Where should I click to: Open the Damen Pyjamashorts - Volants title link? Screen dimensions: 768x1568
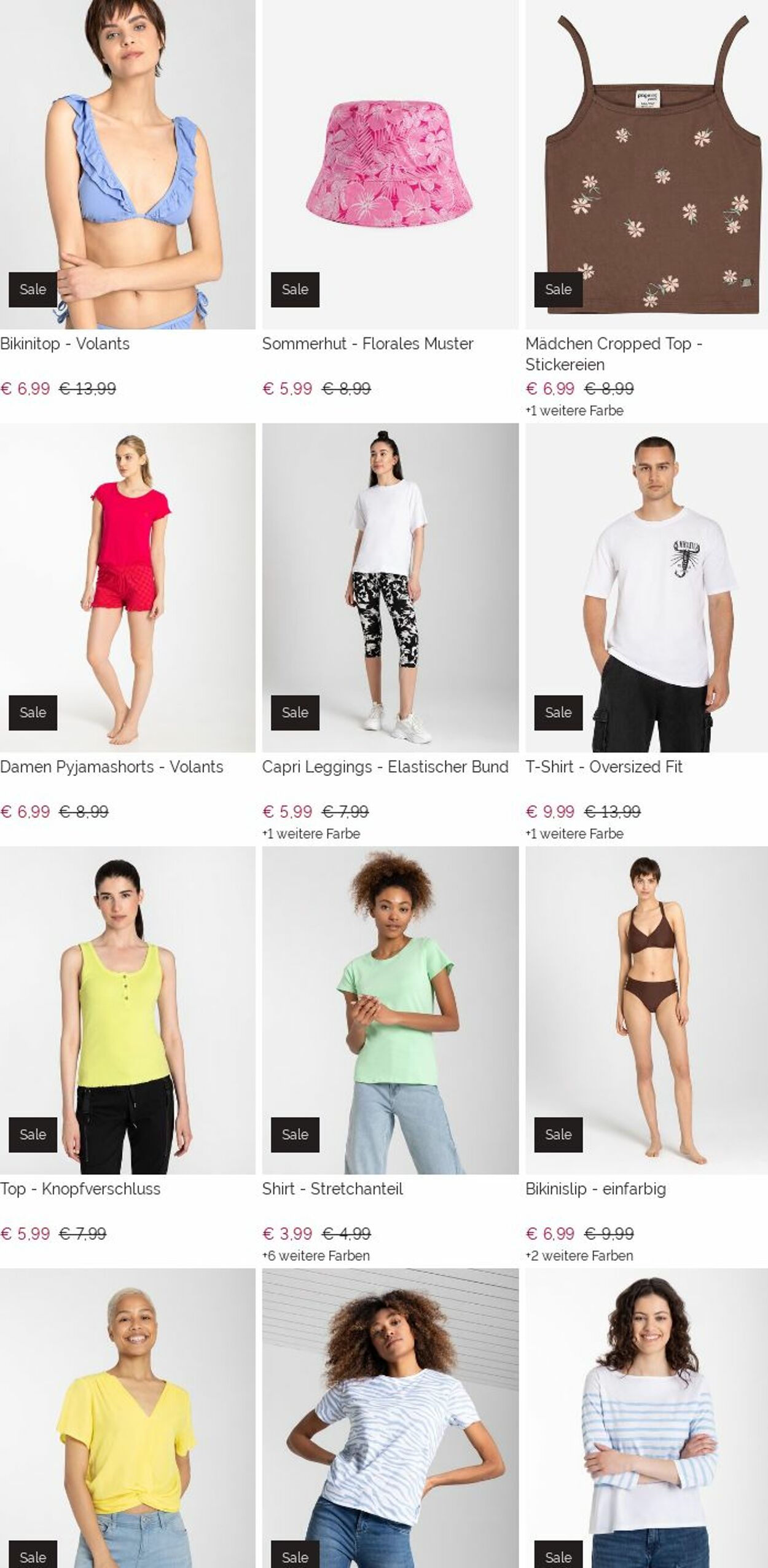tap(112, 767)
